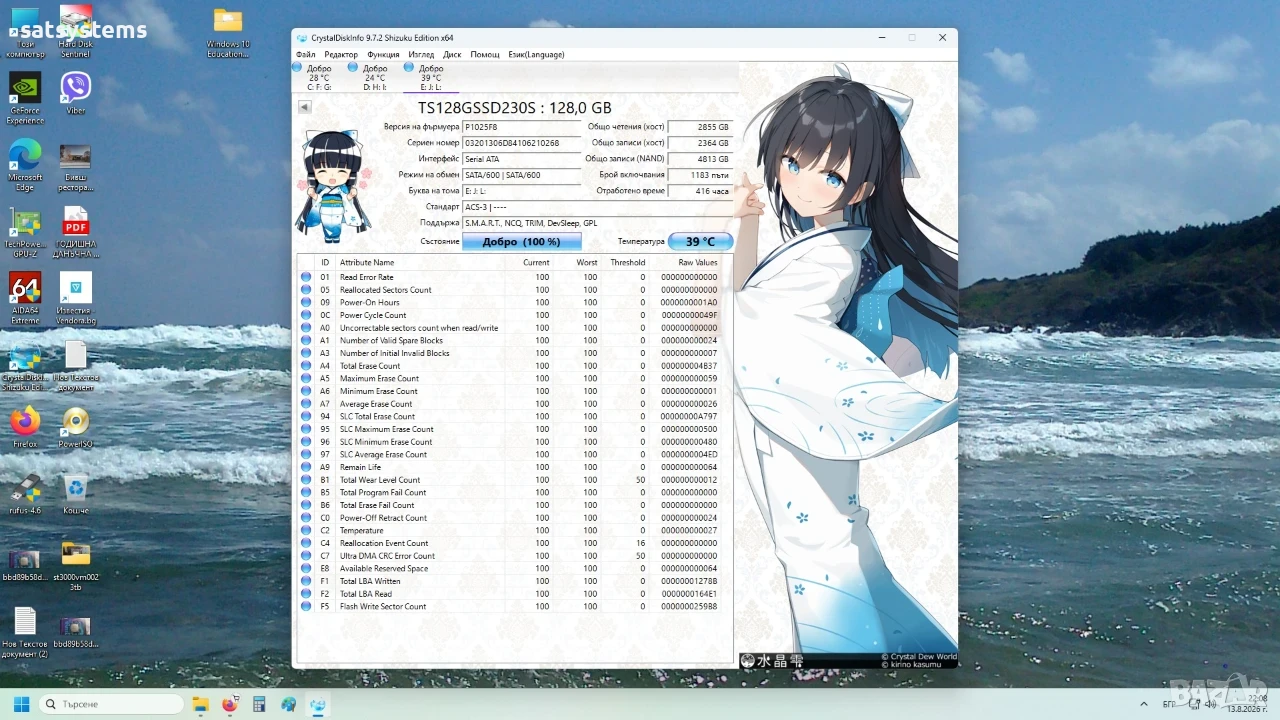Switch to disk tab D: H: I:
The width and height of the screenshot is (1280, 720).
coord(374,77)
